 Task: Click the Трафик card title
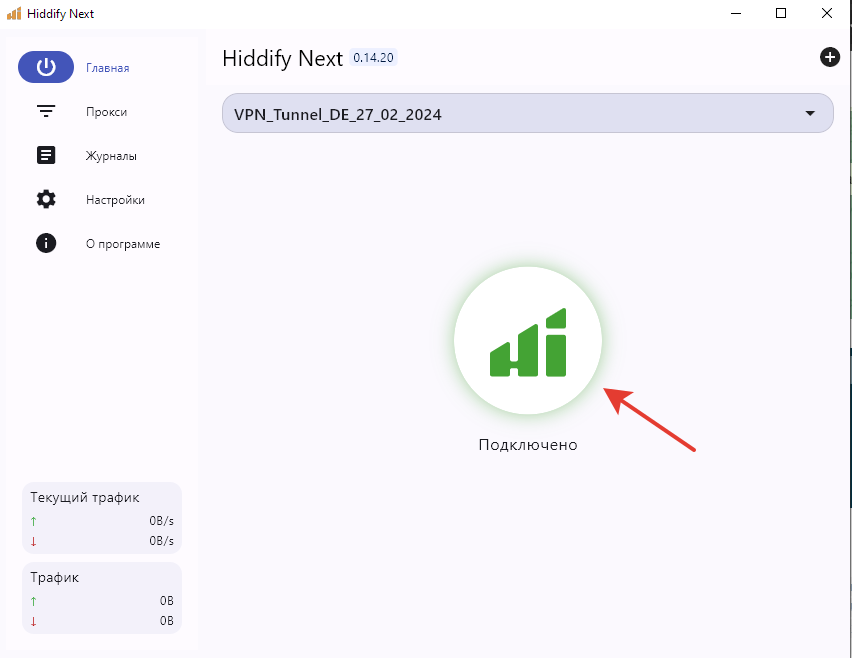54,577
